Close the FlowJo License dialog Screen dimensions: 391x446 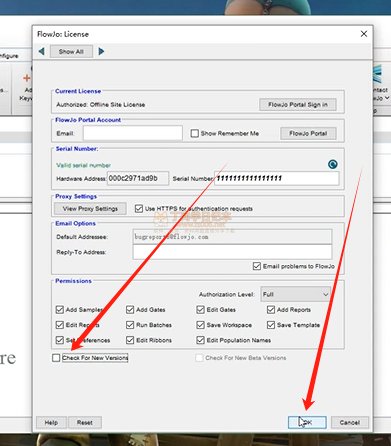click(x=364, y=34)
